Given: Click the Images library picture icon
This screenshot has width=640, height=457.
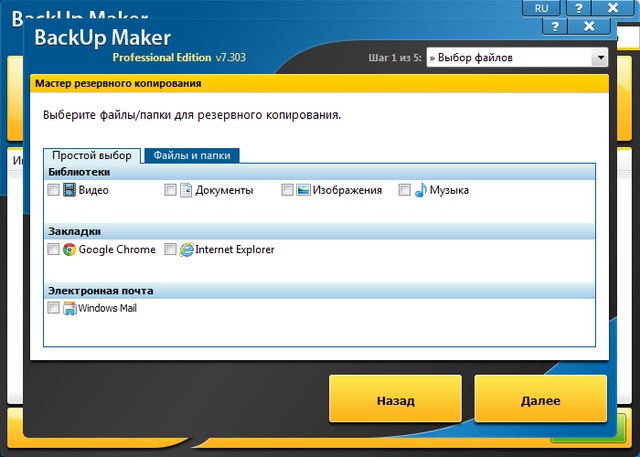Looking at the screenshot, I should (303, 190).
